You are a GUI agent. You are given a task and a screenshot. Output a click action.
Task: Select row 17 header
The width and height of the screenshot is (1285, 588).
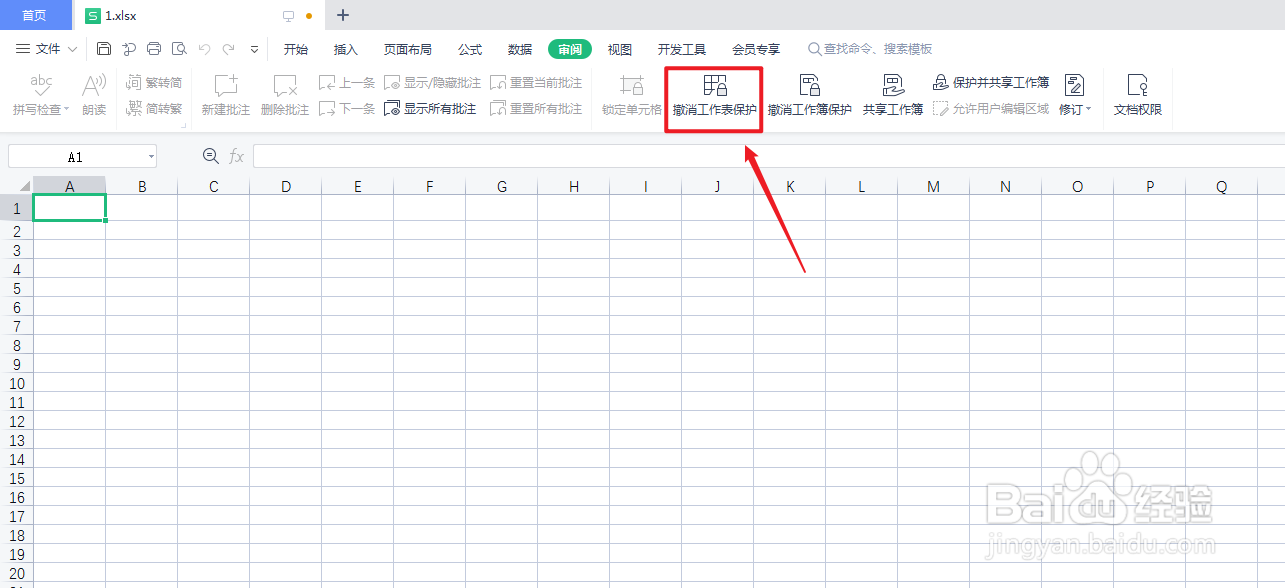[x=16, y=516]
